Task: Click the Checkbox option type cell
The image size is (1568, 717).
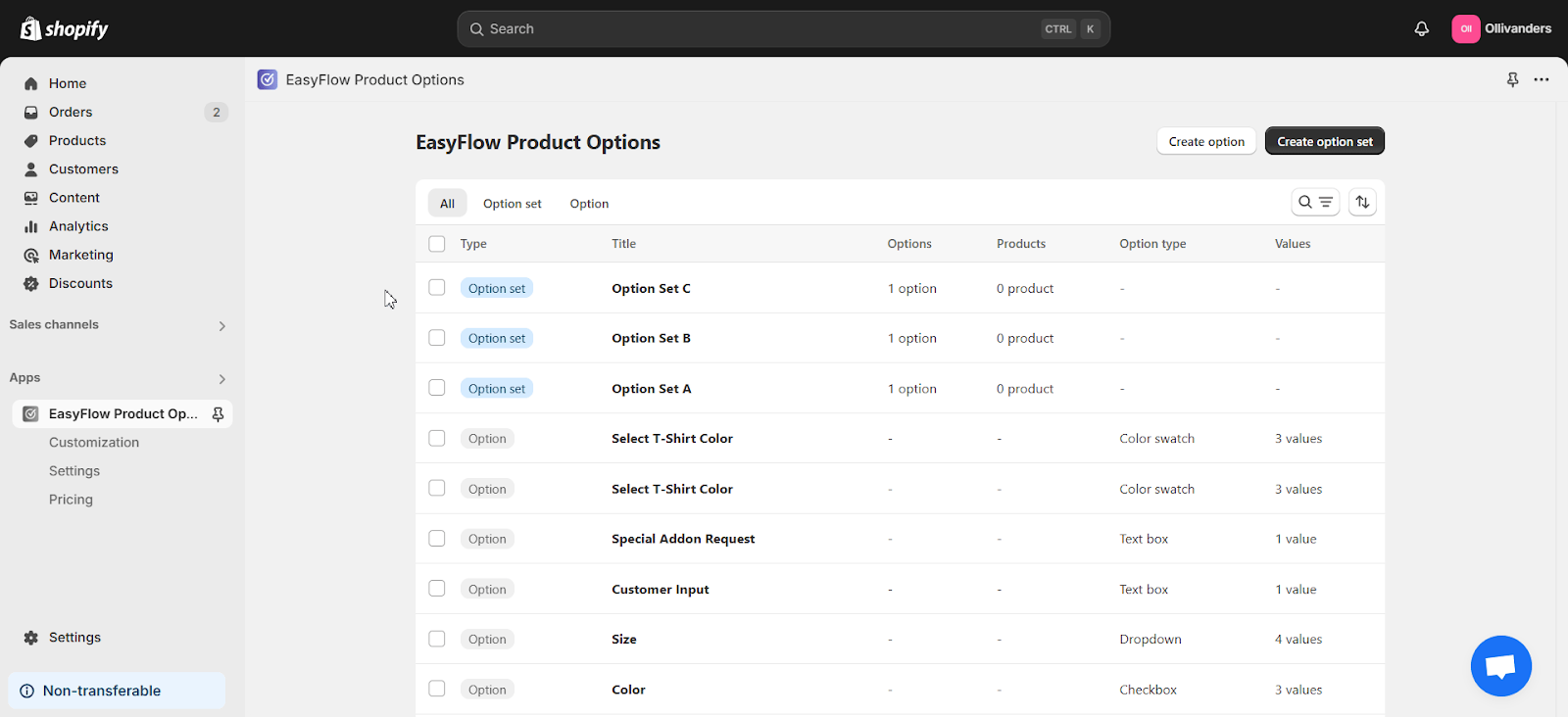Action: point(1148,690)
